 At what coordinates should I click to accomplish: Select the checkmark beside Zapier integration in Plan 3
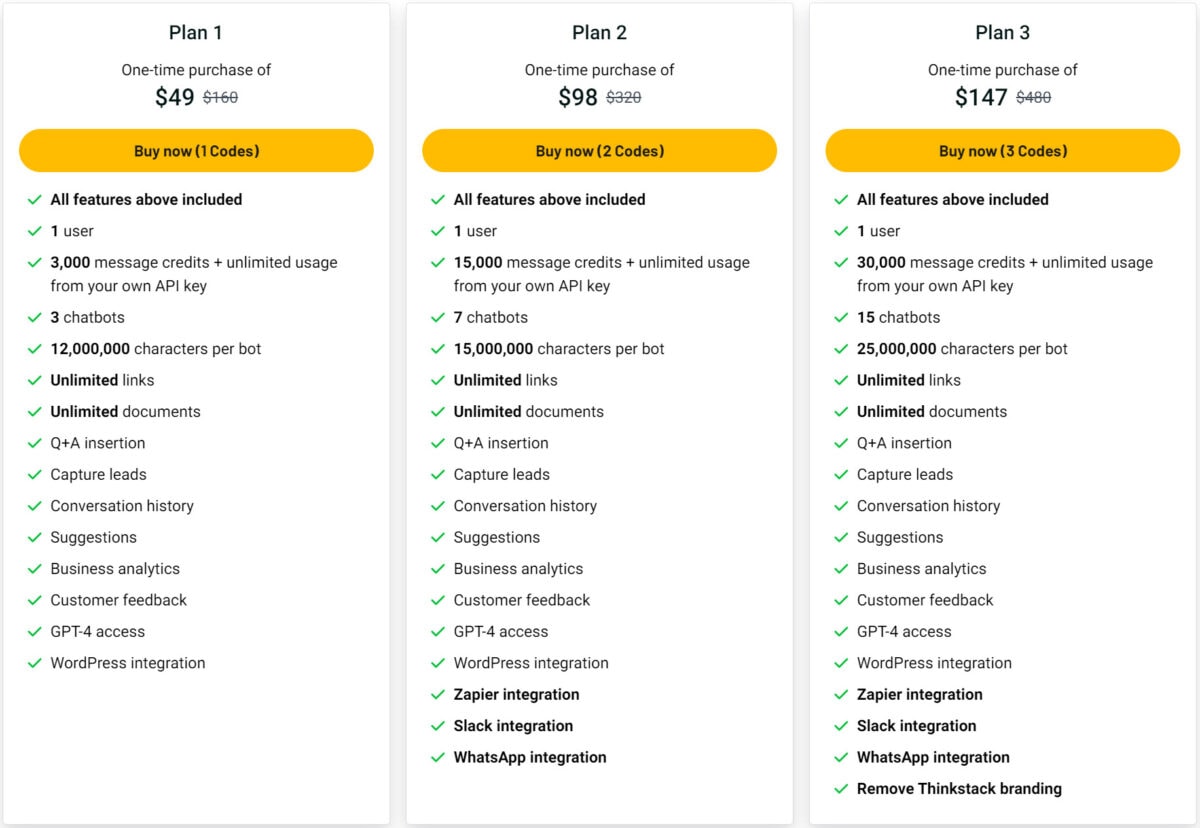(842, 694)
